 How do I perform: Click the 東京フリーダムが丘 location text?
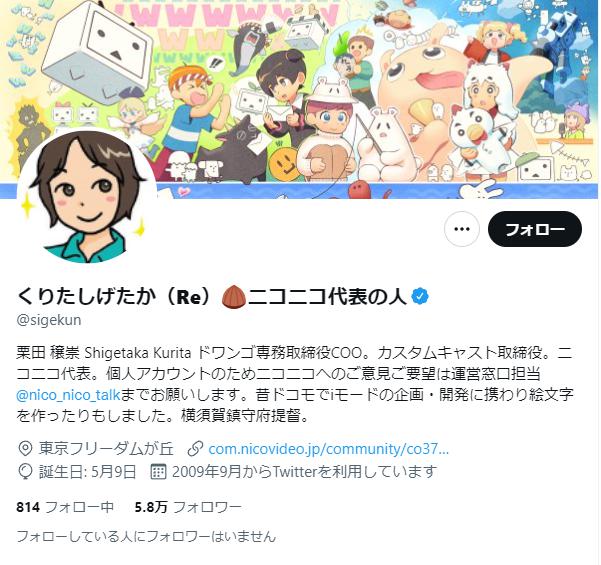tap(106, 449)
